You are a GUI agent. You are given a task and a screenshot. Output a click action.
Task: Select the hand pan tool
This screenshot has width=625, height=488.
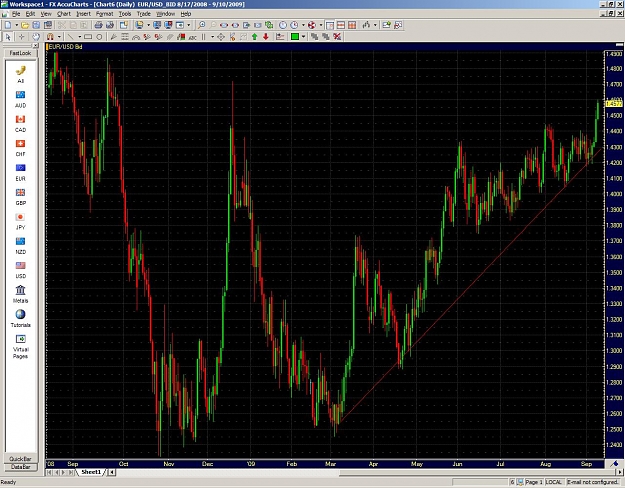pos(36,37)
